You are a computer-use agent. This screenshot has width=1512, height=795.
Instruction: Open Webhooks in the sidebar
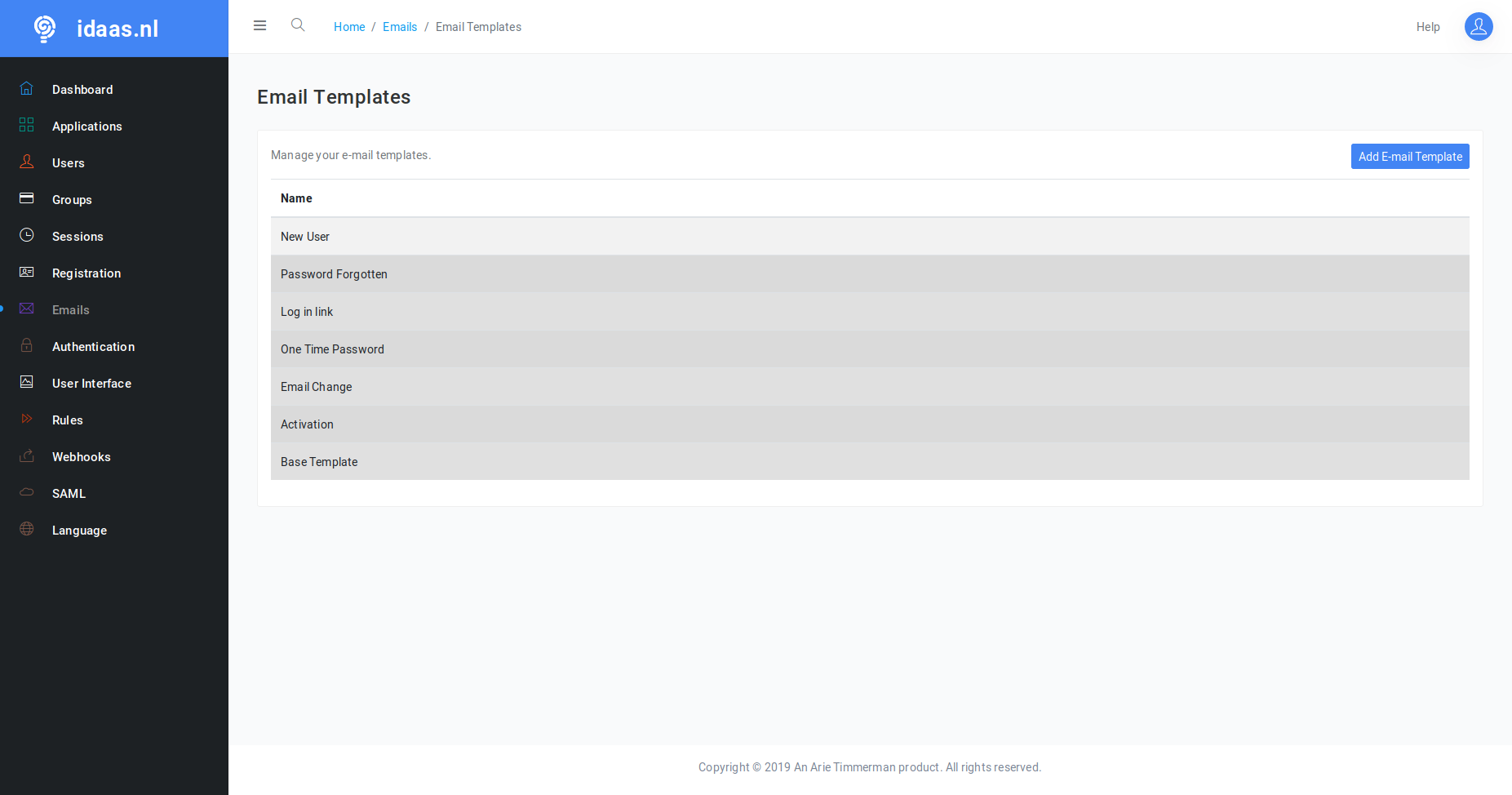pos(82,457)
